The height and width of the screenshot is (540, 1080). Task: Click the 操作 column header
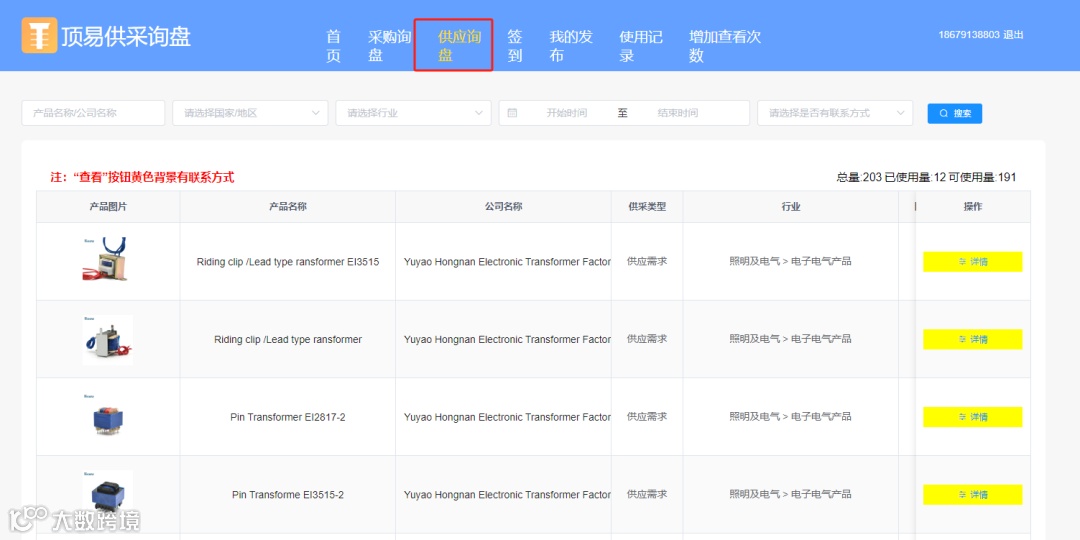973,207
